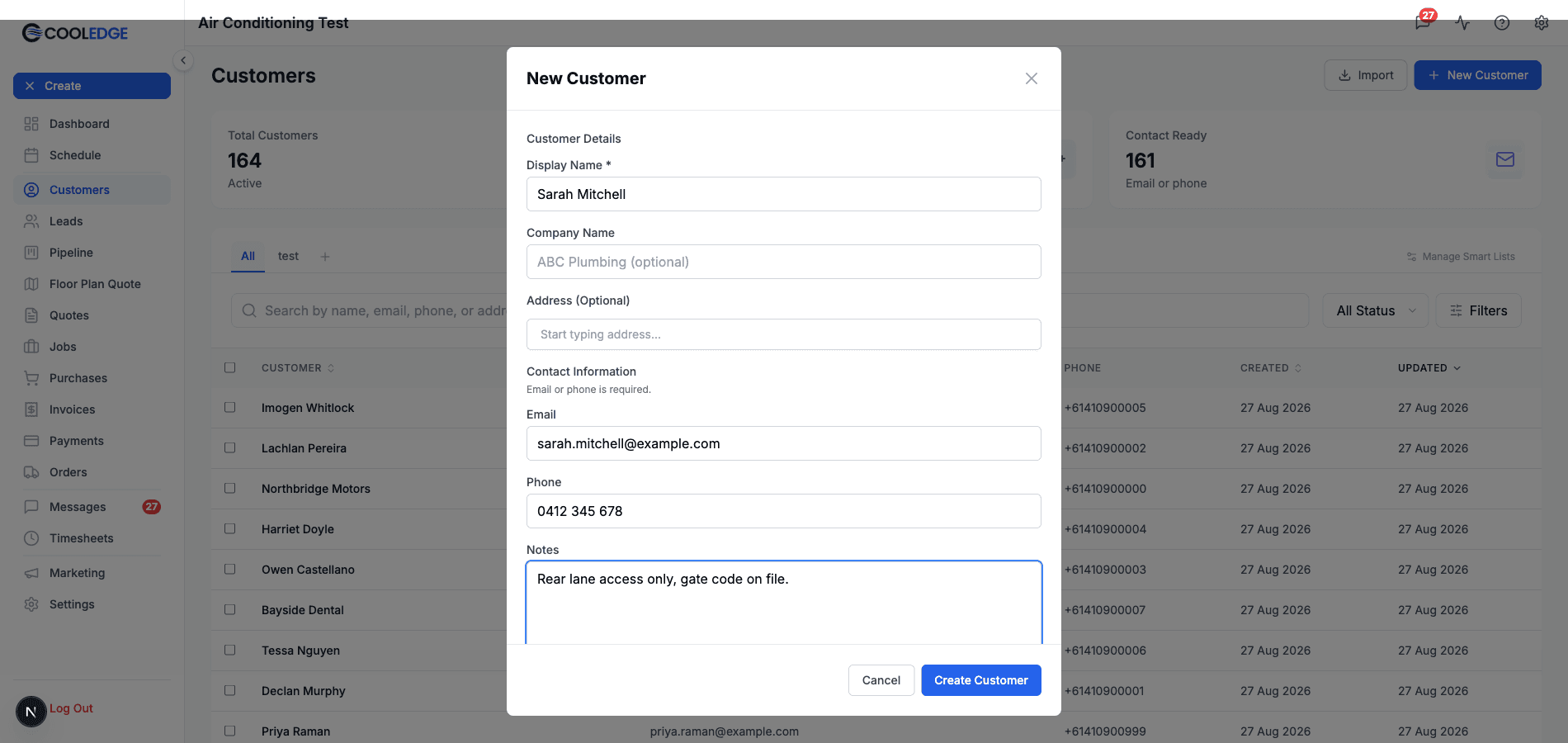Click the Leads icon in sidebar

click(x=31, y=221)
